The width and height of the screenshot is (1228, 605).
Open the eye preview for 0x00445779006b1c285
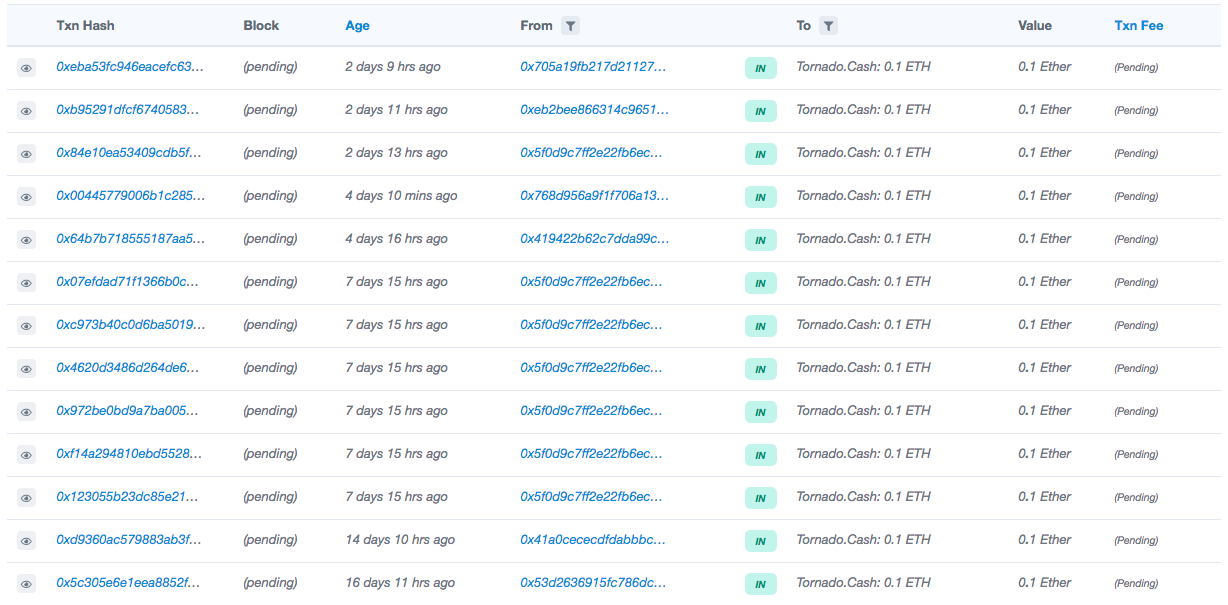26,197
